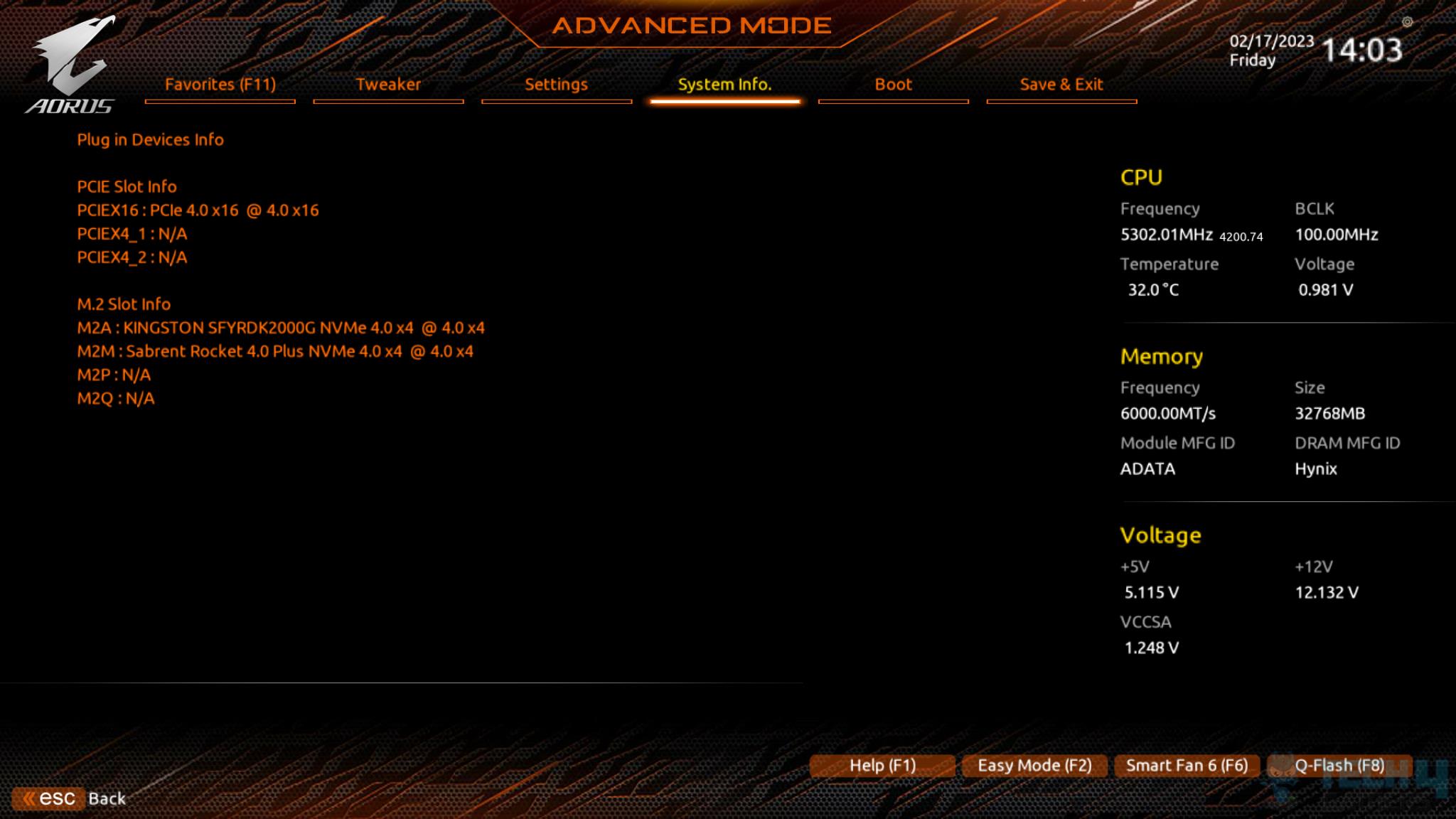Click the Tweaker tab
The image size is (1456, 819).
pos(388,84)
